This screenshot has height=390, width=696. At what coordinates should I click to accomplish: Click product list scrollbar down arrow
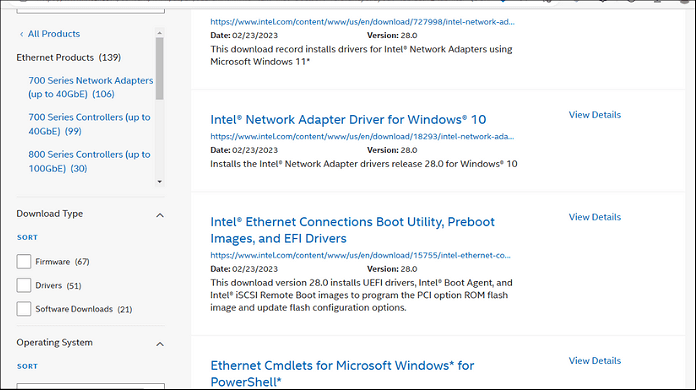(160, 181)
